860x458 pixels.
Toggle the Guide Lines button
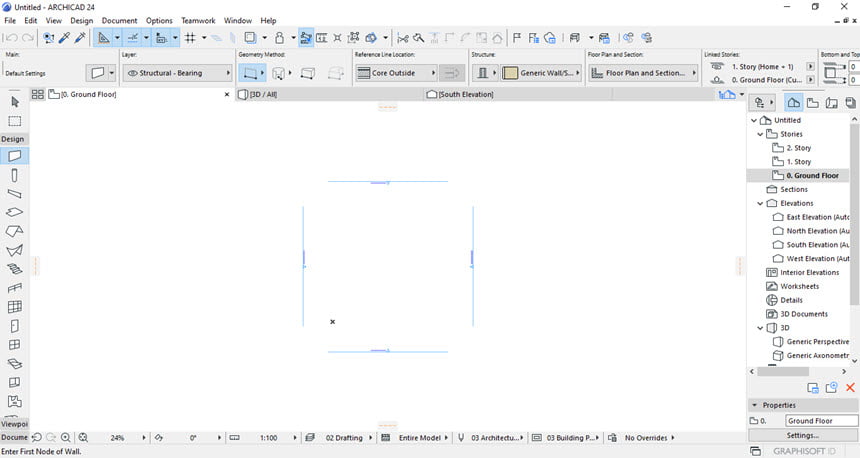tap(104, 38)
